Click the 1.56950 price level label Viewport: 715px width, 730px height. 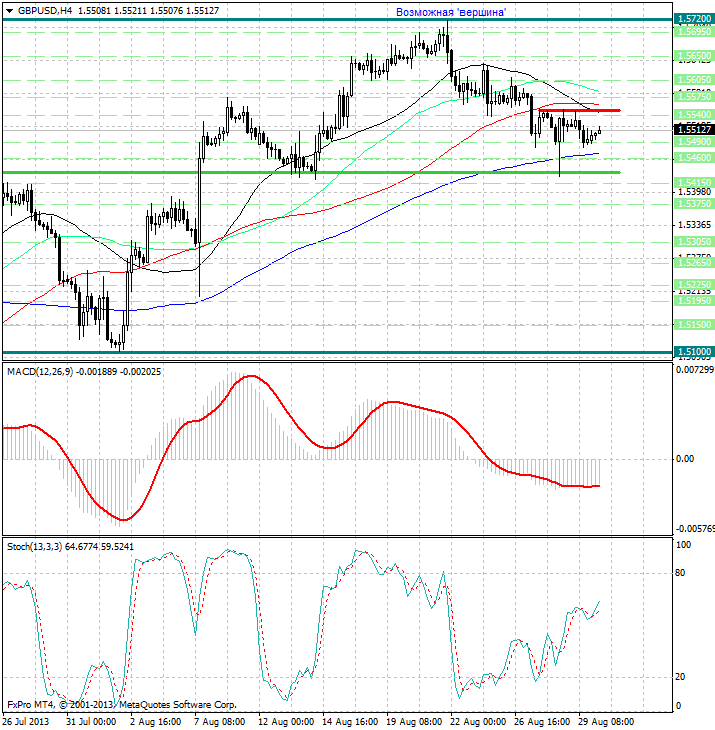coord(694,32)
